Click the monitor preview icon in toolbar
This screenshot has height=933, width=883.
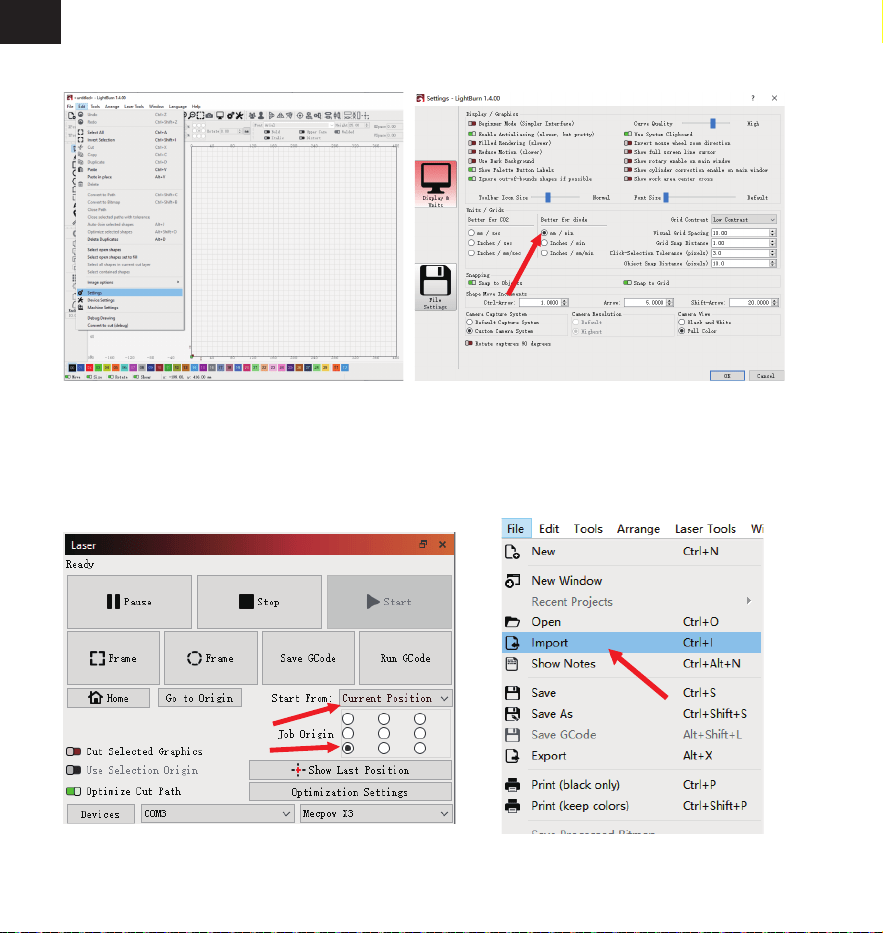click(x=220, y=115)
